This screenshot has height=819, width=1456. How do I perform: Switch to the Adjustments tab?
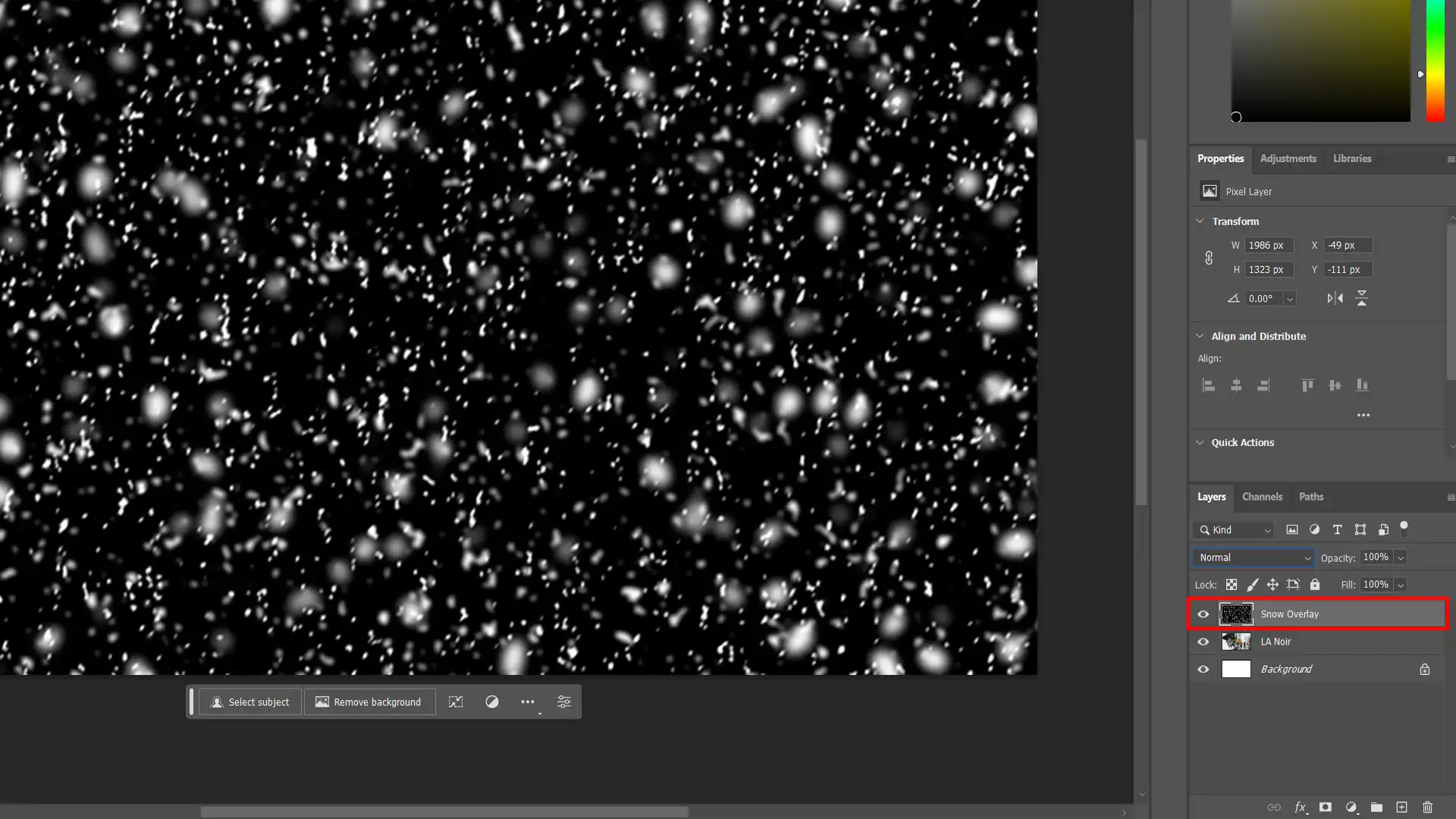point(1288,158)
